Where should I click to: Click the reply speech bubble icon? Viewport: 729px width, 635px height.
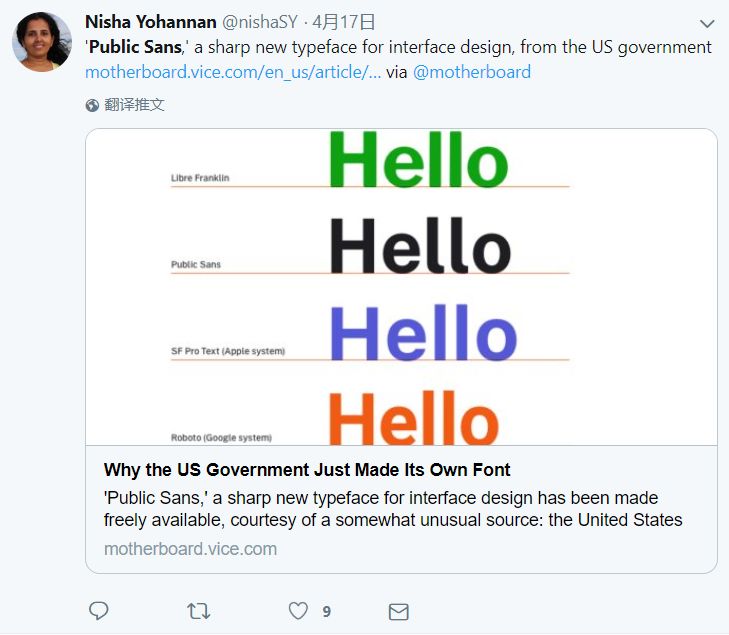coord(98,611)
